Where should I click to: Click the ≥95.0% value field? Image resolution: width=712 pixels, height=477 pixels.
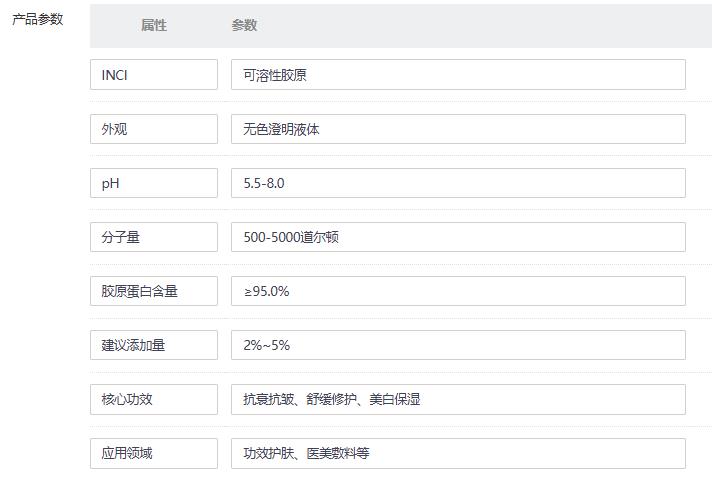(457, 291)
